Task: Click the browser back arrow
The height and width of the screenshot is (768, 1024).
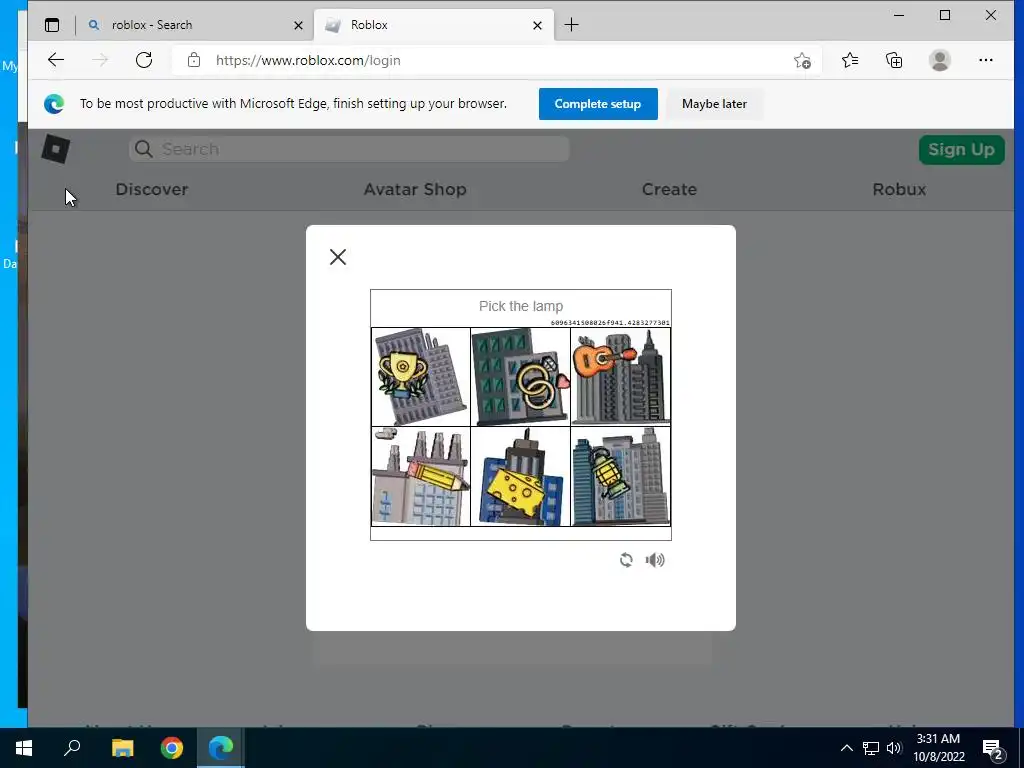Action: [56, 60]
